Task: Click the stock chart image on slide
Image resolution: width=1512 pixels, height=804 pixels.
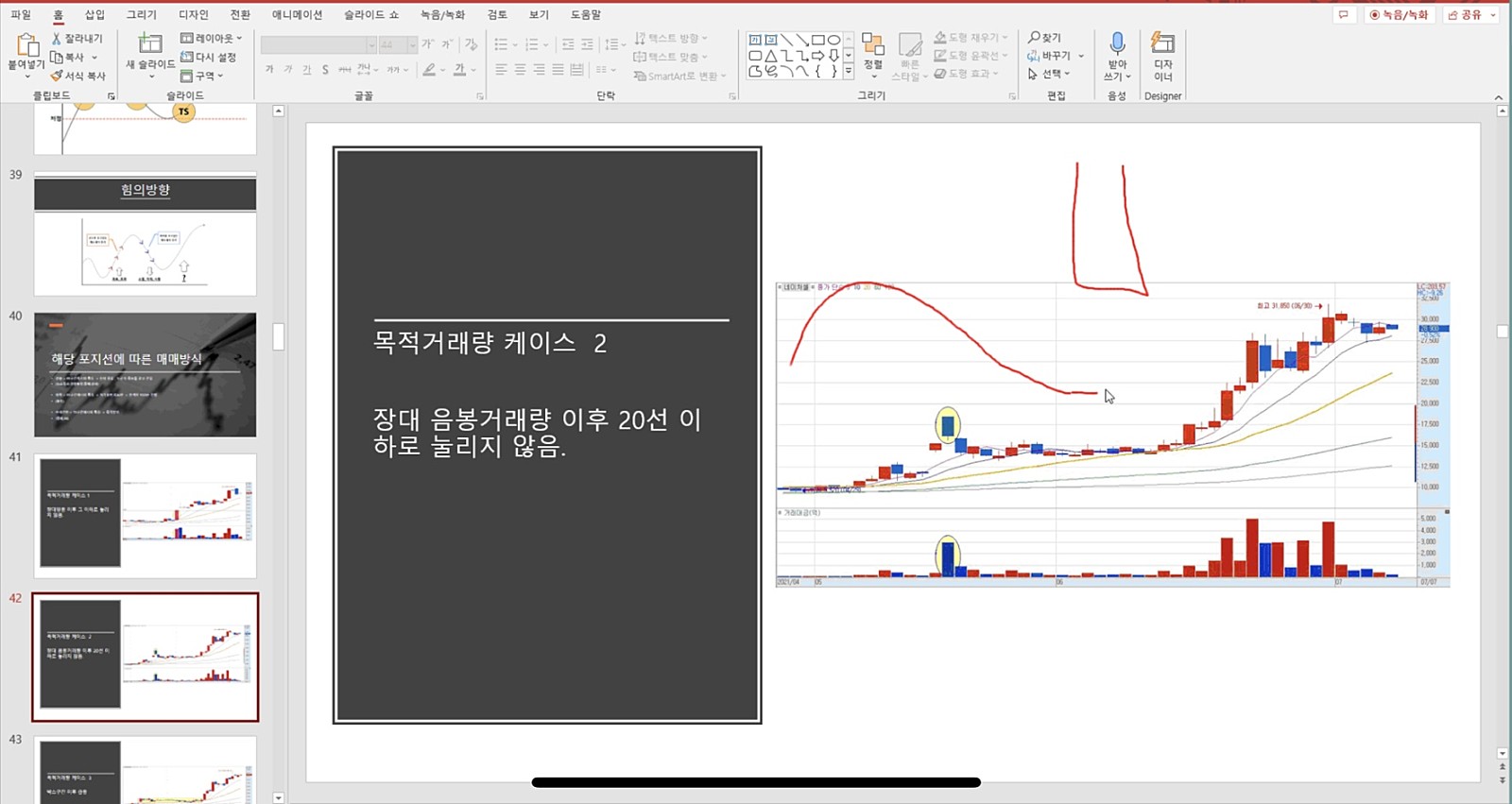Action: [x=1113, y=435]
